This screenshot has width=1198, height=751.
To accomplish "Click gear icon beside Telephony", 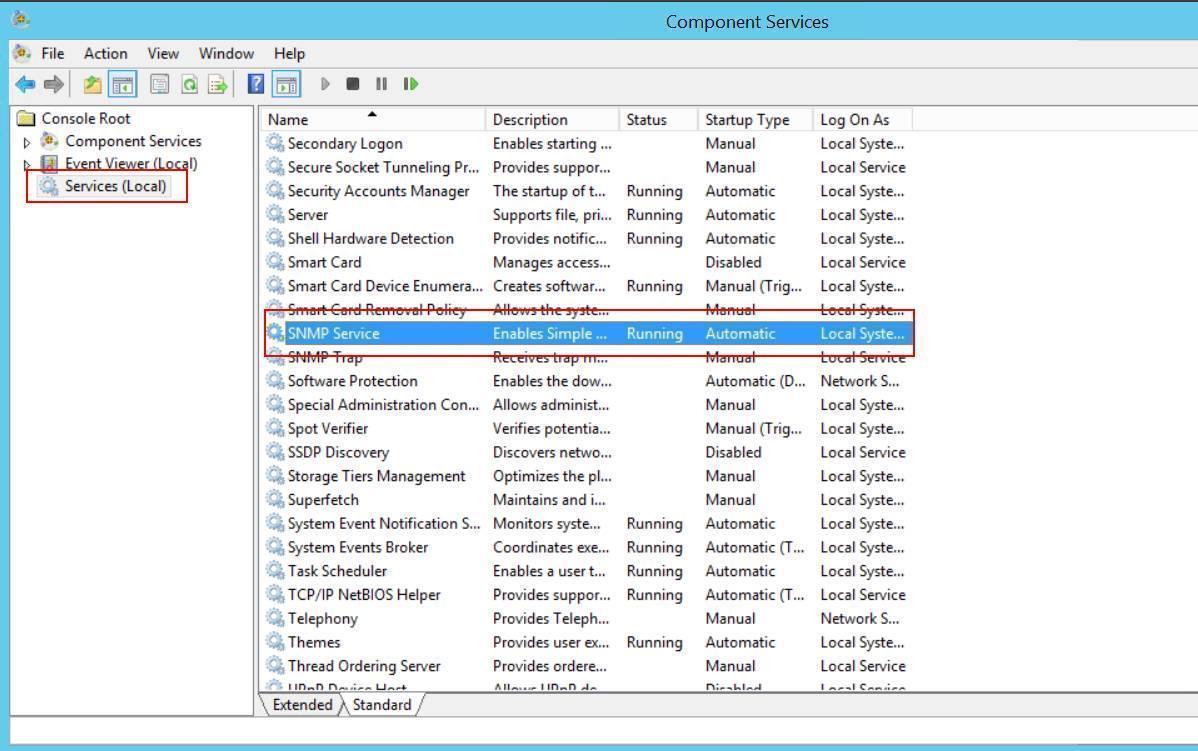I will pos(275,617).
